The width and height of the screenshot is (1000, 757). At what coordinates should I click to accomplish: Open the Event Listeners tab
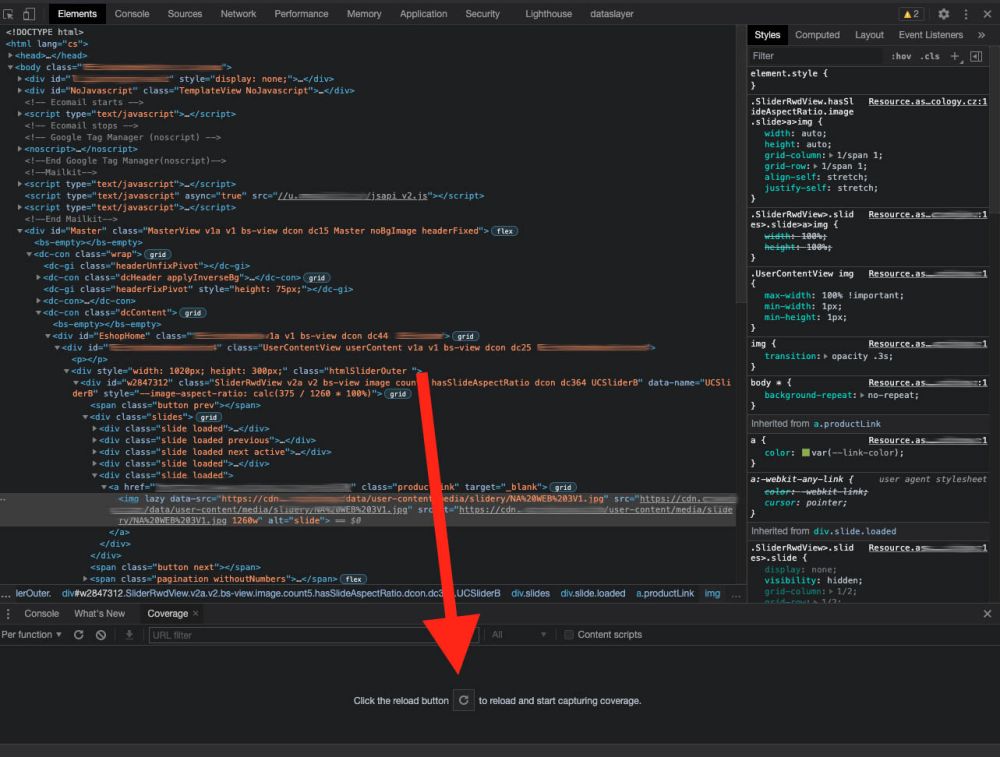pos(930,35)
